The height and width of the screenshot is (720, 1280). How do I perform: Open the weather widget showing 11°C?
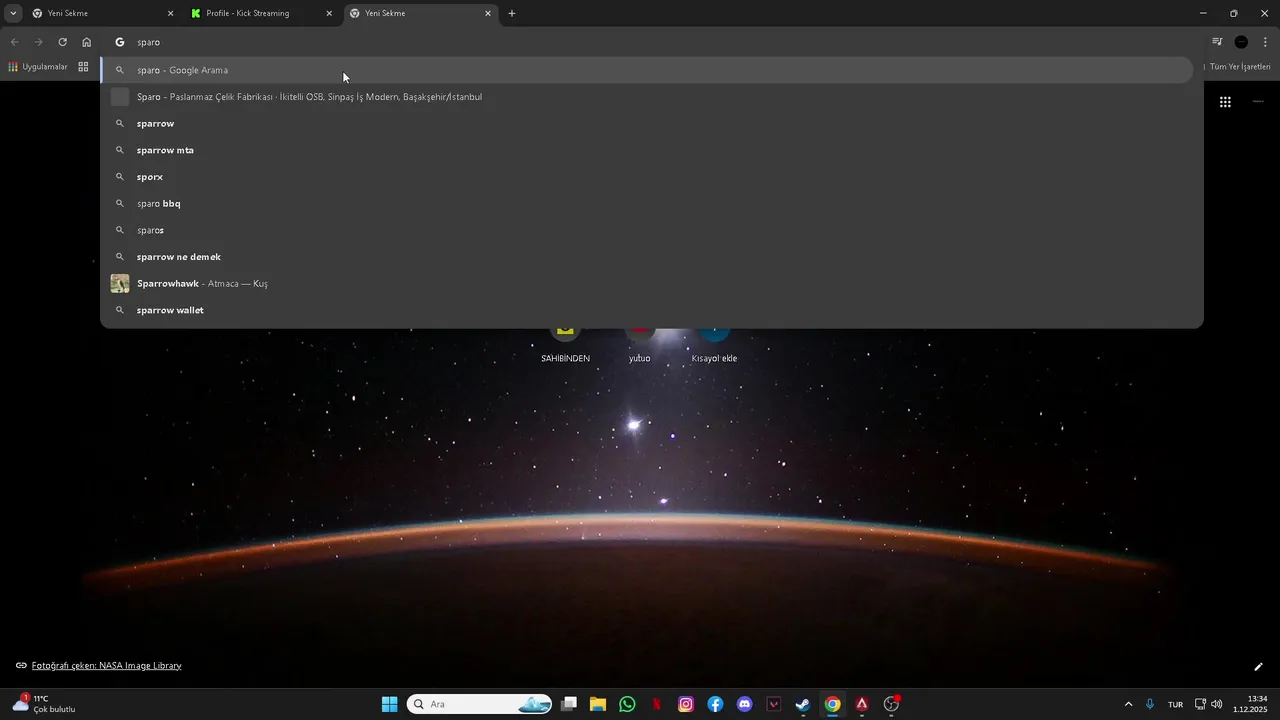click(x=45, y=704)
